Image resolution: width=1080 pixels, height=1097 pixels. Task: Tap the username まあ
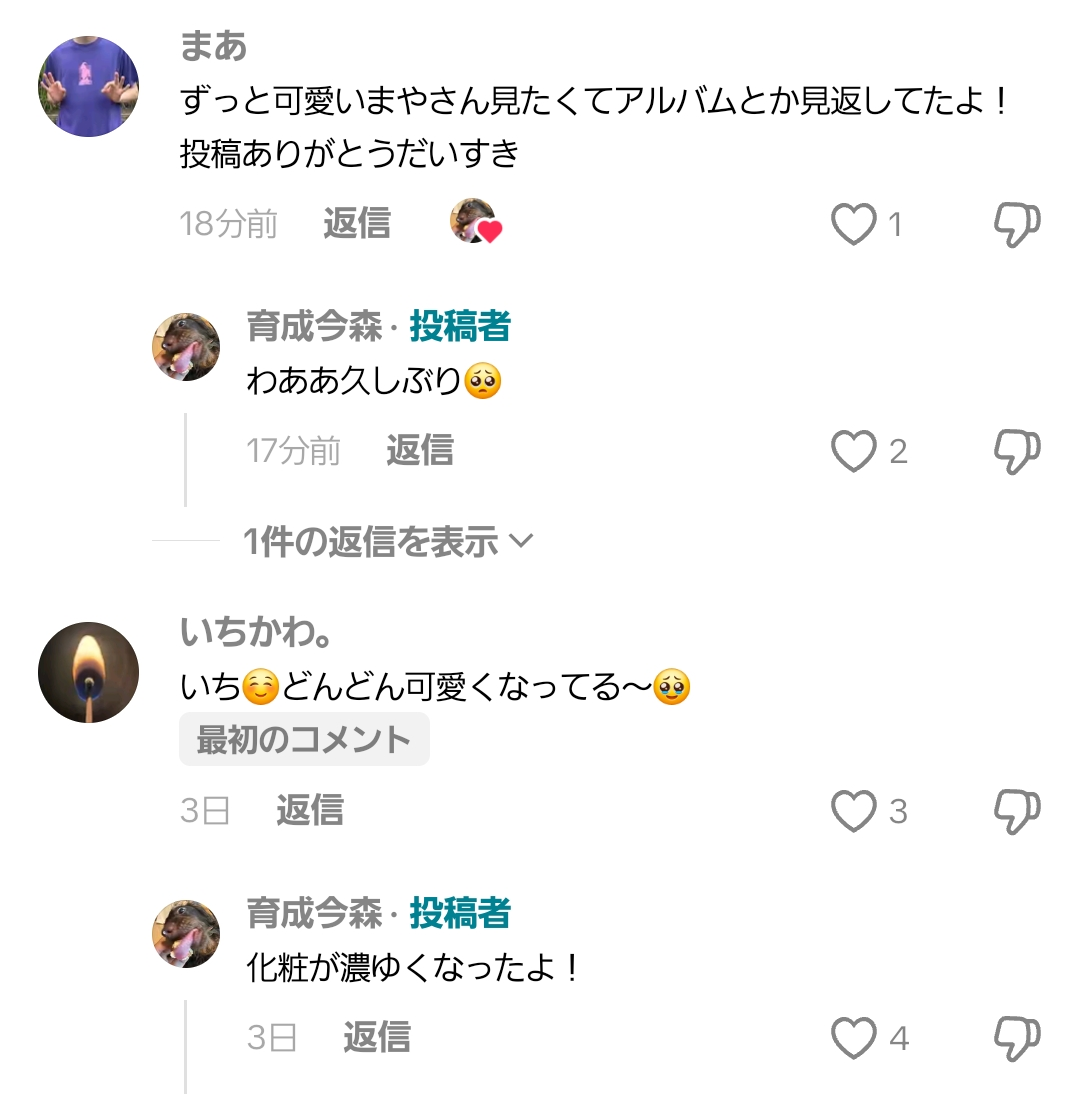pyautogui.click(x=213, y=46)
